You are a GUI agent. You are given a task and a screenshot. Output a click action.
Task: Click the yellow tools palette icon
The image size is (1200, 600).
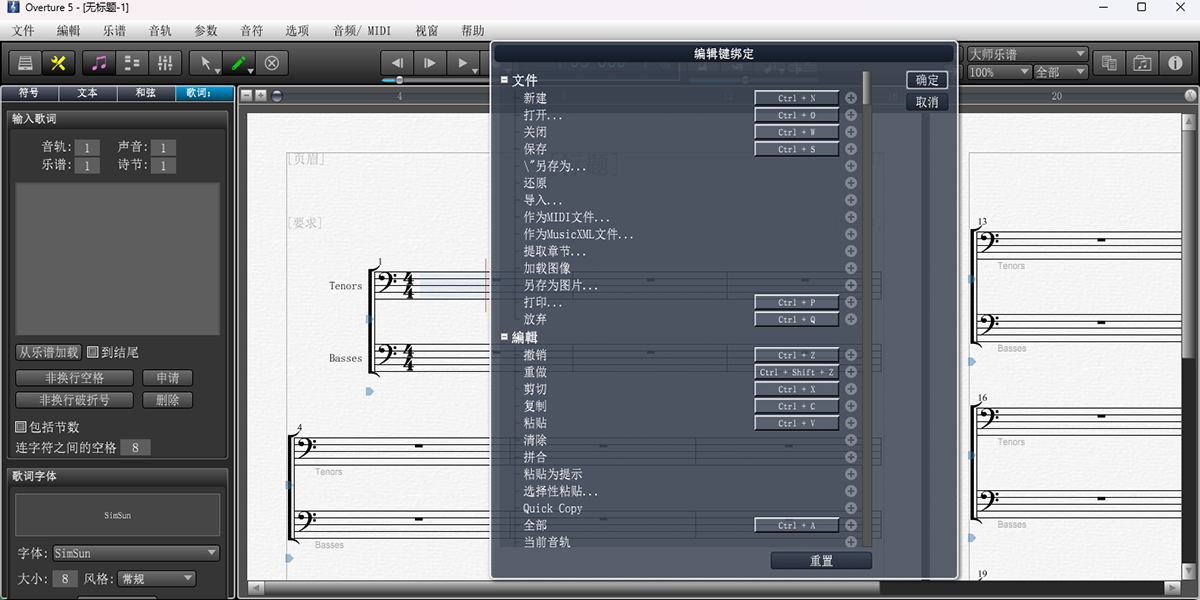pos(58,63)
